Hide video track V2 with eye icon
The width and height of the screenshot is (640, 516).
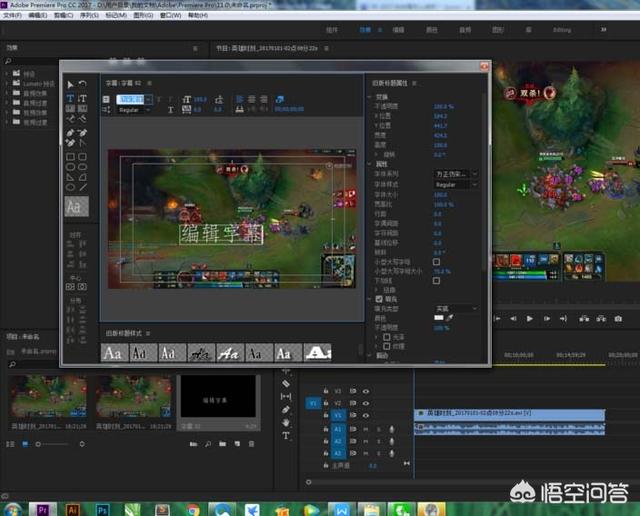point(366,403)
